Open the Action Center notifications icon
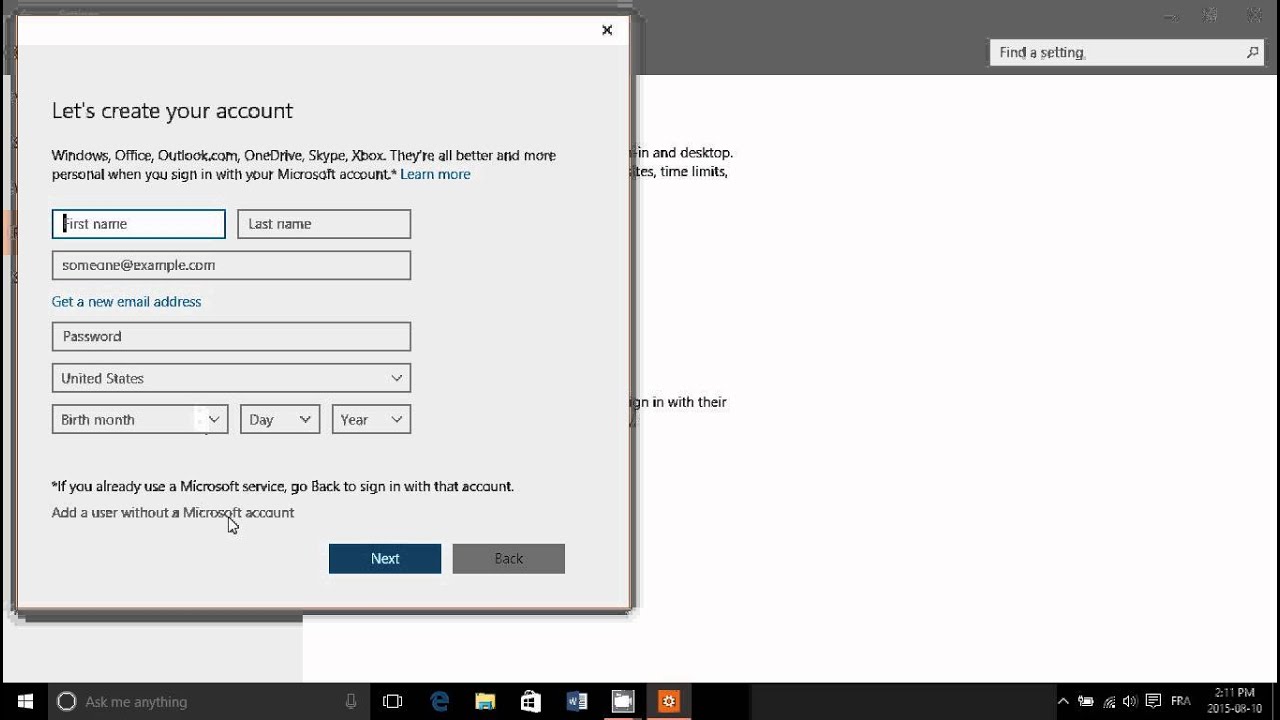 (1153, 701)
